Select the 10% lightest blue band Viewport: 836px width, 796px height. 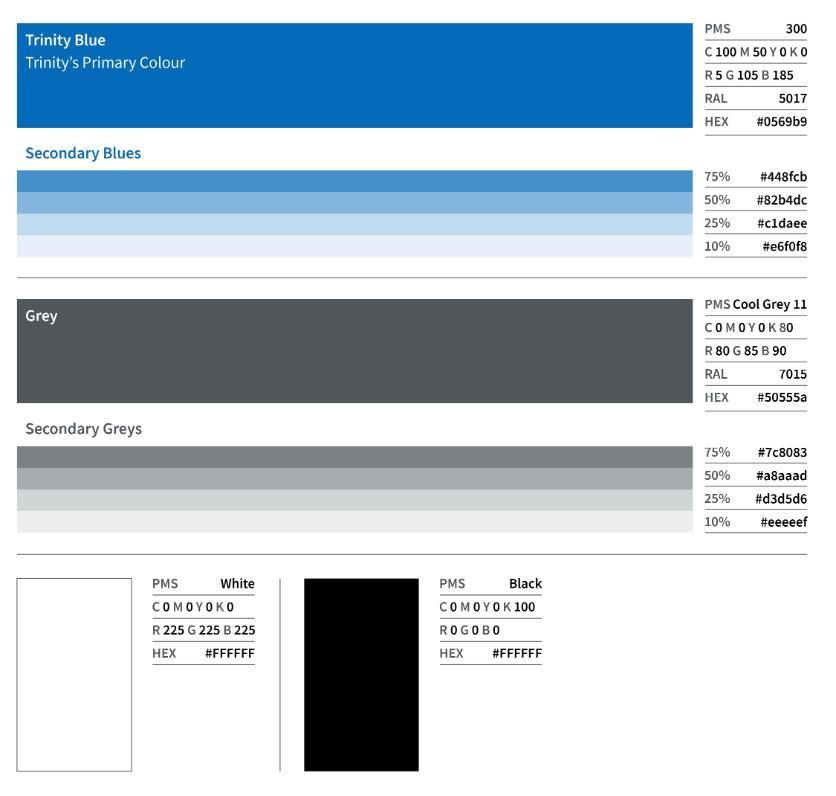[355, 246]
